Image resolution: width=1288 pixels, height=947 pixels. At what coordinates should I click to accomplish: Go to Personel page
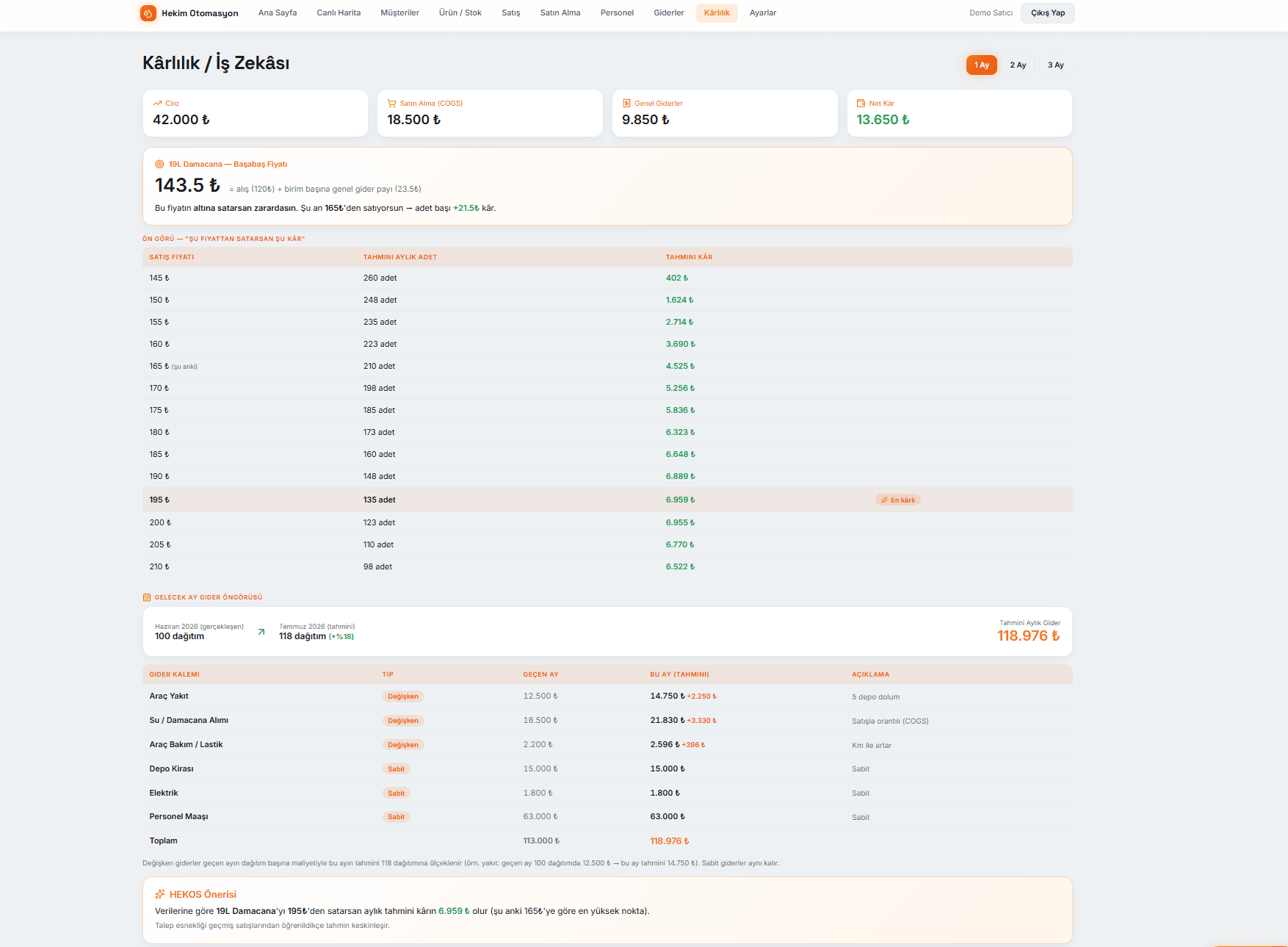(x=617, y=13)
